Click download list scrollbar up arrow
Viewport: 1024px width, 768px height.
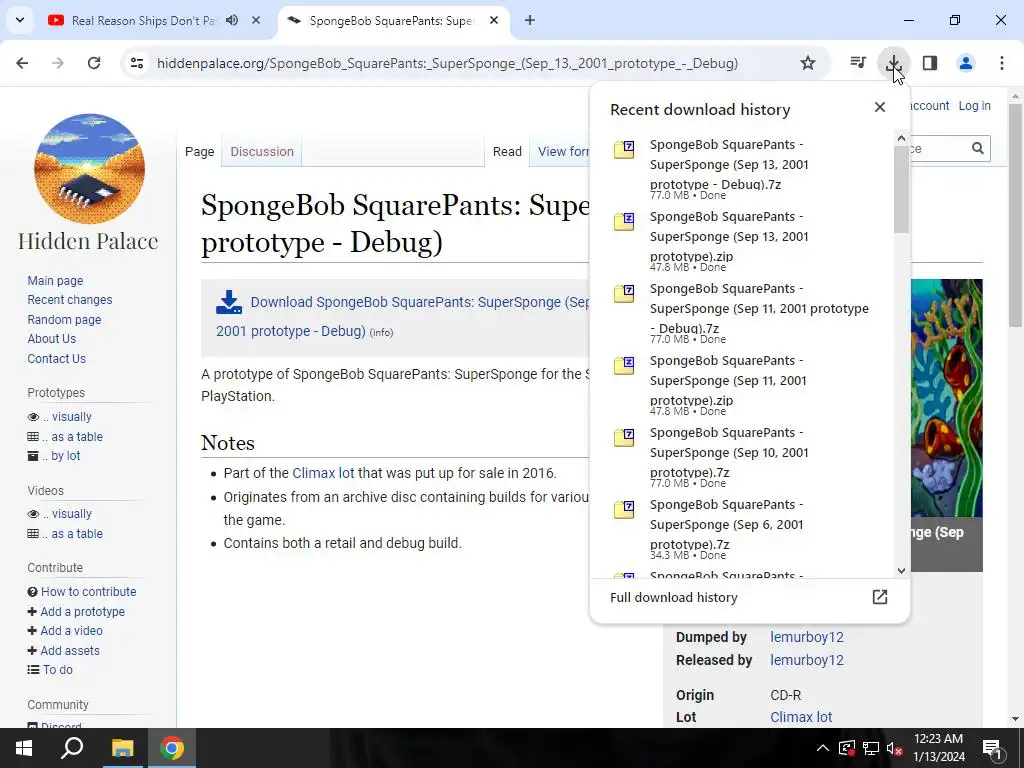901,138
